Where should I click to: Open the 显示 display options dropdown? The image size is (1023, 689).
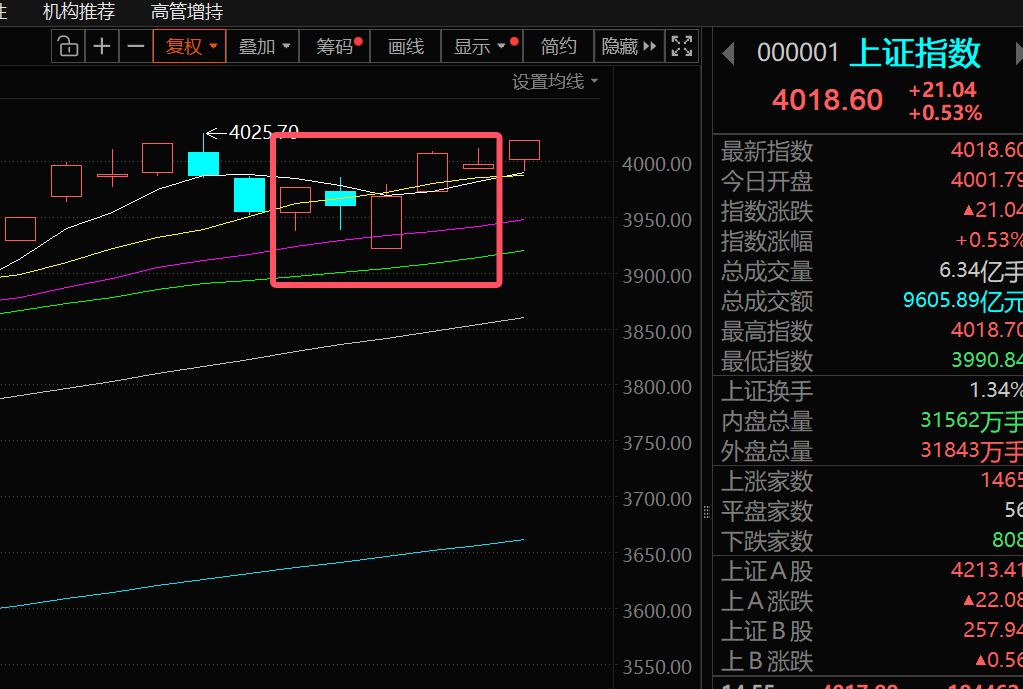click(480, 46)
